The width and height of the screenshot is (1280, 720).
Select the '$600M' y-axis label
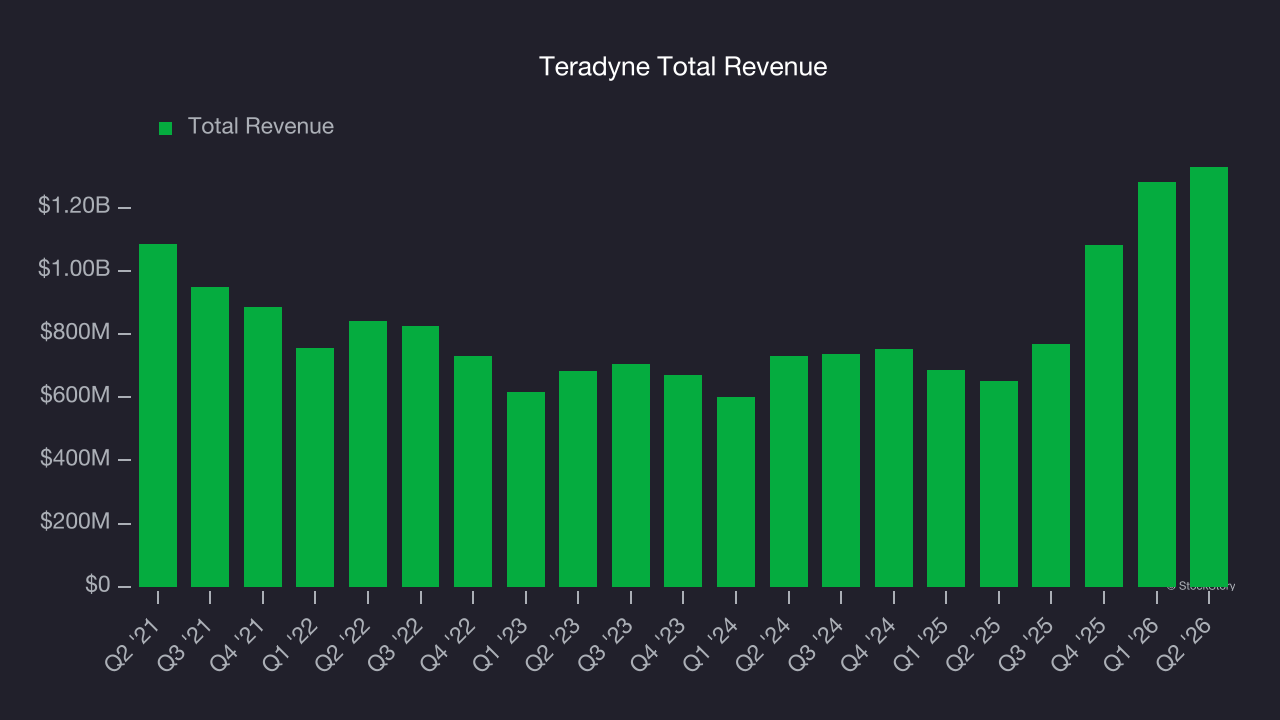point(75,396)
